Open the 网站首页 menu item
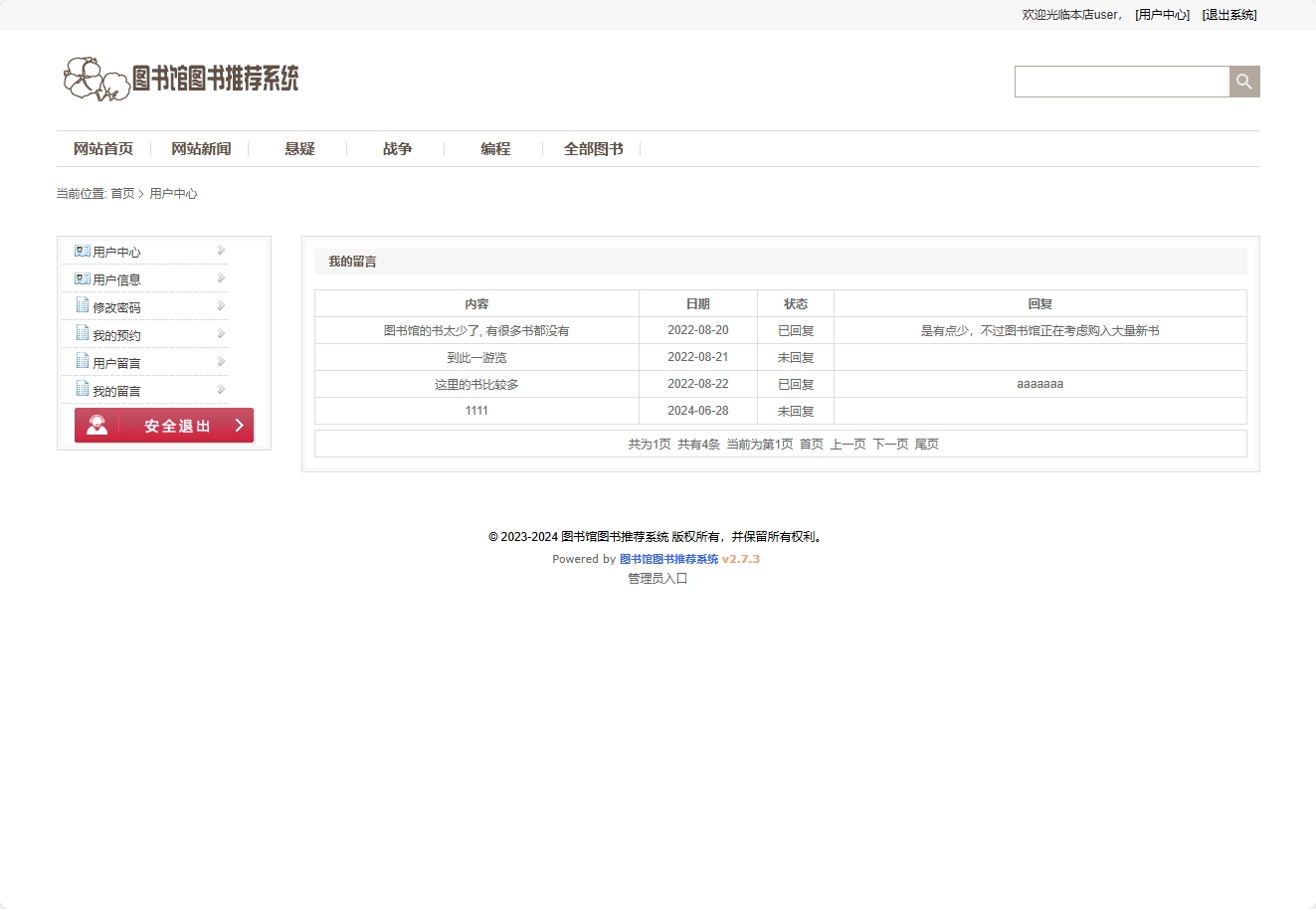Image resolution: width=1316 pixels, height=909 pixels. (x=102, y=148)
